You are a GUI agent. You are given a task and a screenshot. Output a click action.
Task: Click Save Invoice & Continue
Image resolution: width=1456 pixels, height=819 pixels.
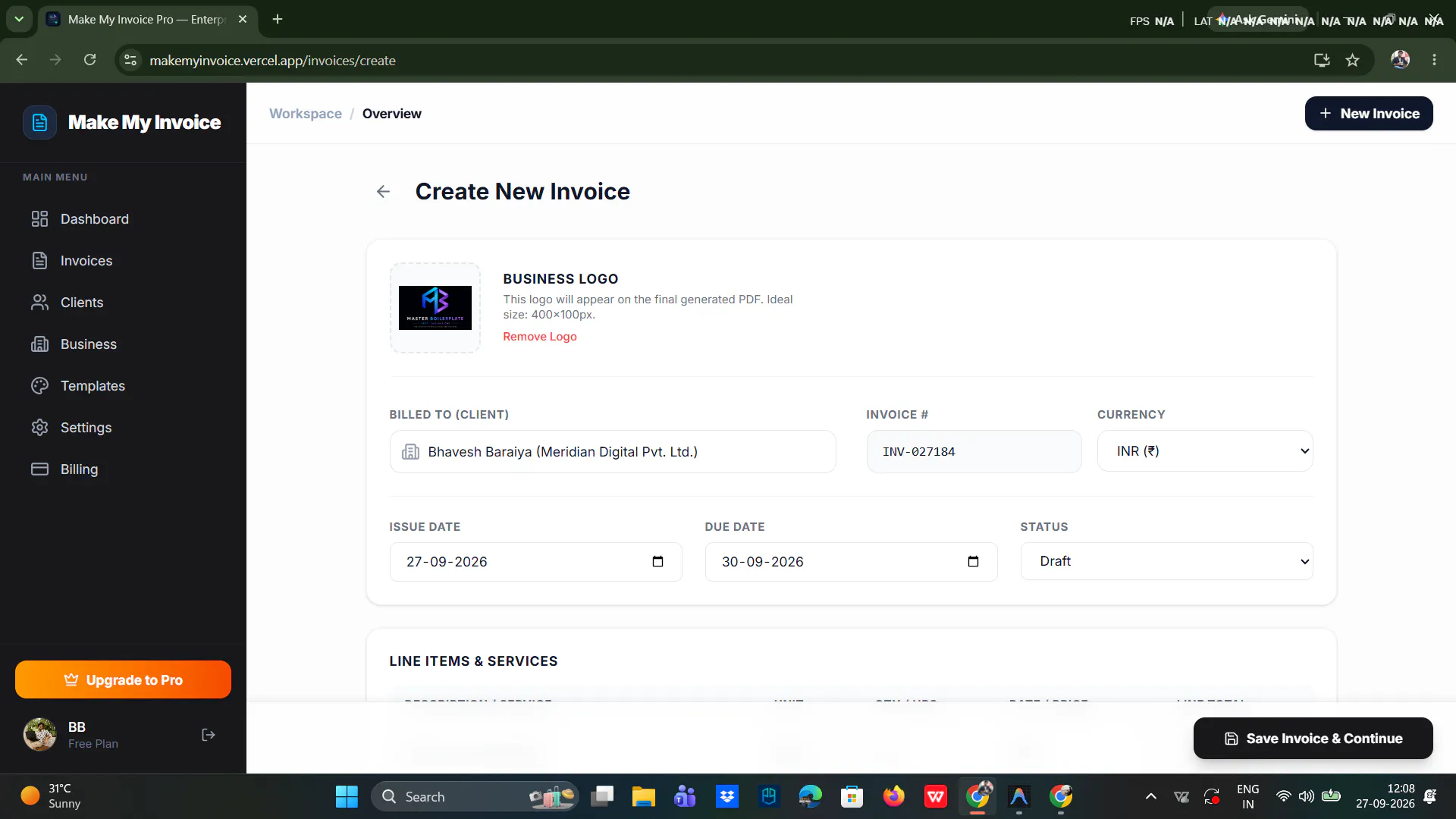(1313, 739)
